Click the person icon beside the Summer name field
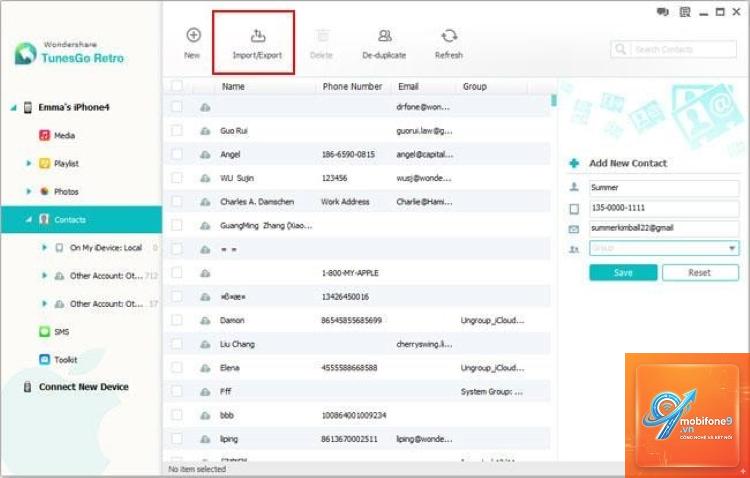 click(574, 187)
